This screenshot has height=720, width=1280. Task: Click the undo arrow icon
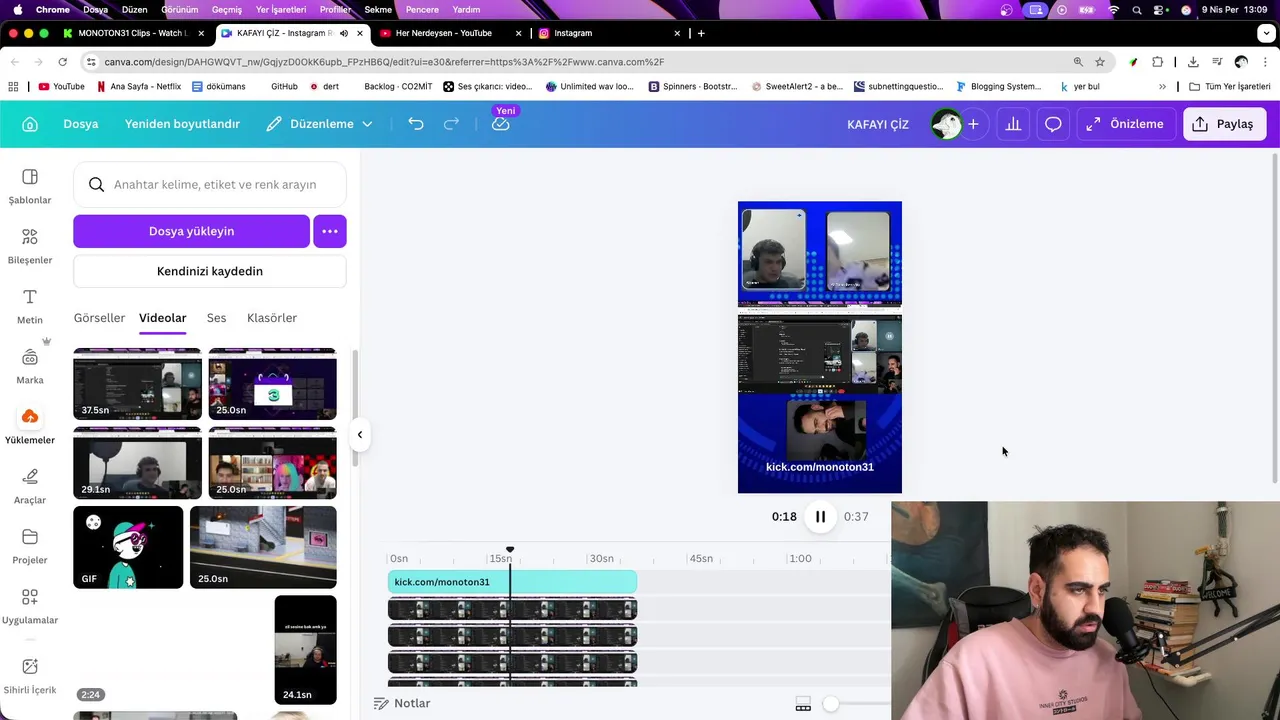416,124
